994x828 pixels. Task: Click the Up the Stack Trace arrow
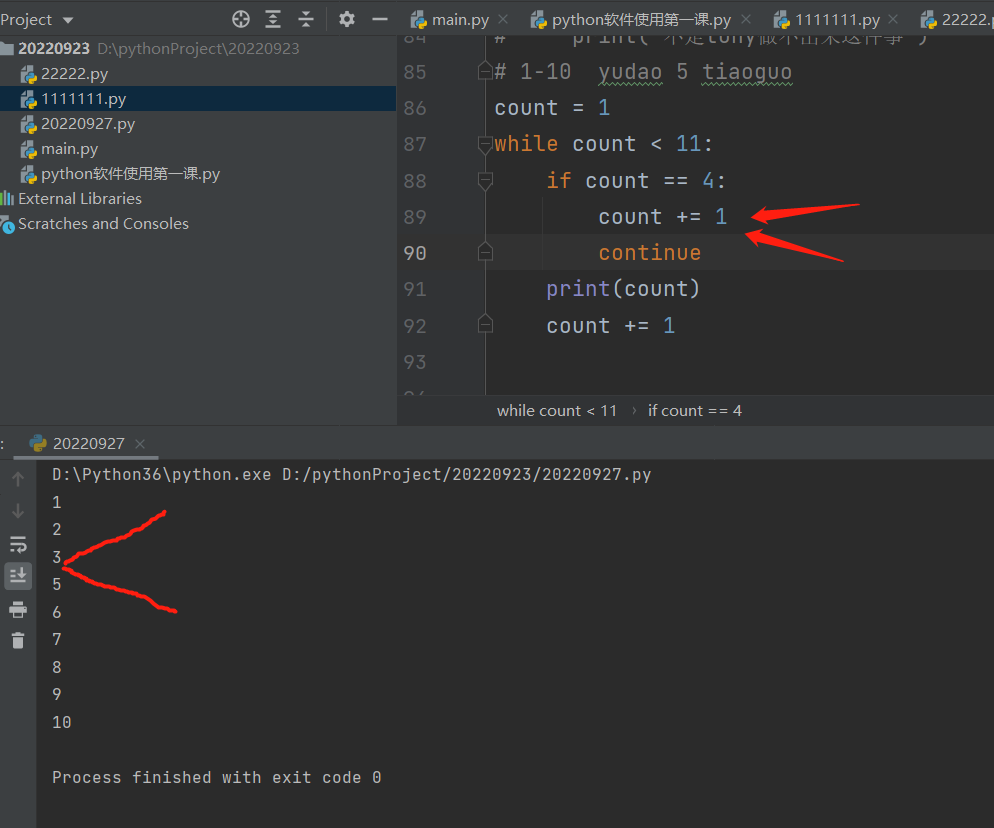coord(18,479)
